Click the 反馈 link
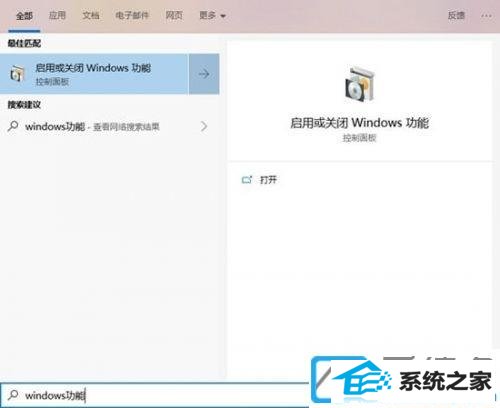This screenshot has width=500, height=408. (456, 15)
